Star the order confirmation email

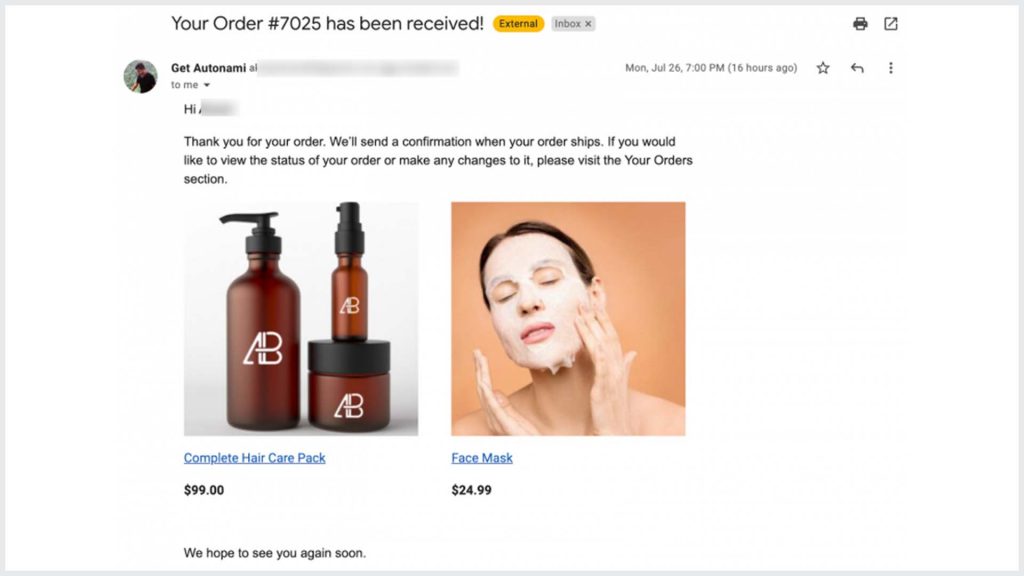coord(823,68)
